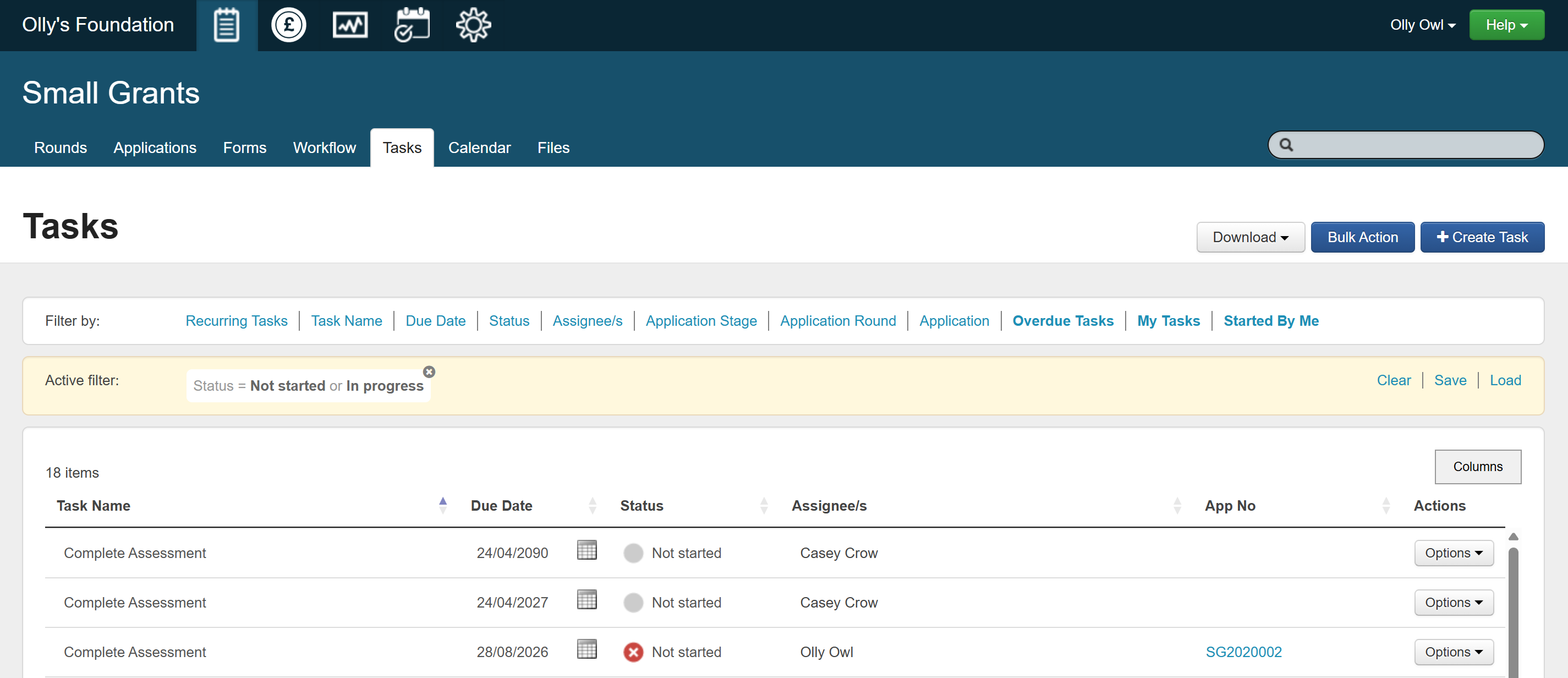Click the Bulk Action button

1362,237
